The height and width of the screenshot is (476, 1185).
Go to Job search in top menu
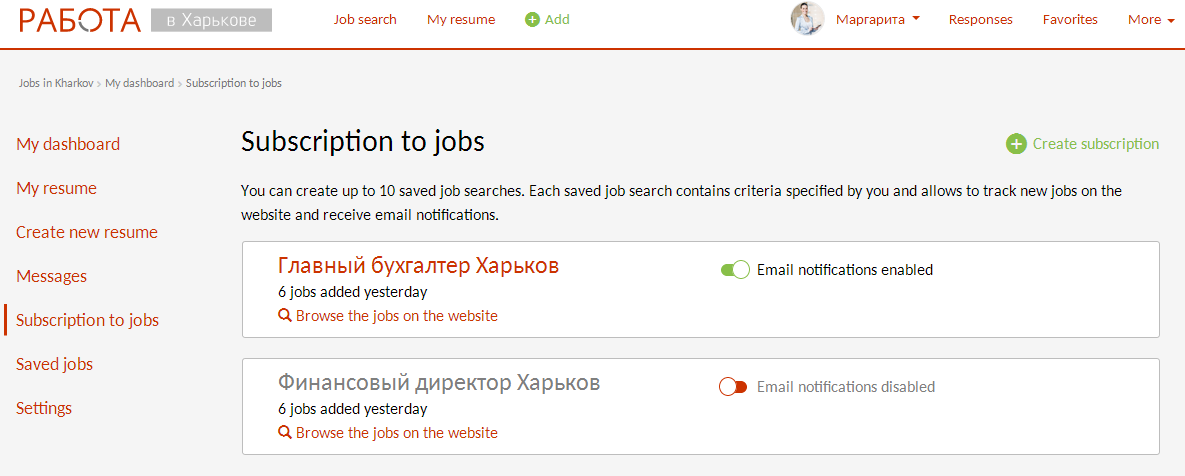tap(365, 20)
